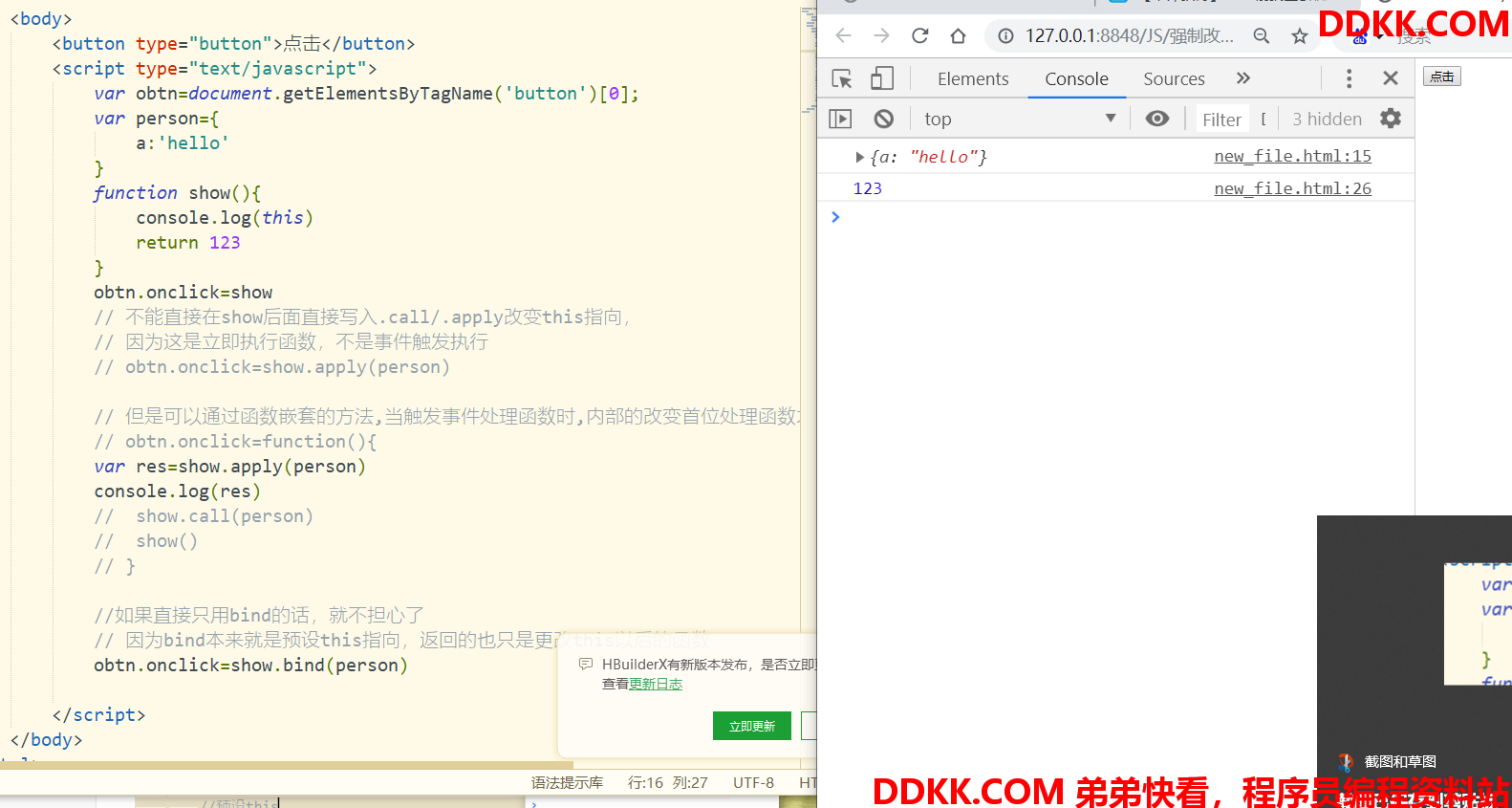Show more DevTools tabs chevron
The width and height of the screenshot is (1512, 808).
1243,78
